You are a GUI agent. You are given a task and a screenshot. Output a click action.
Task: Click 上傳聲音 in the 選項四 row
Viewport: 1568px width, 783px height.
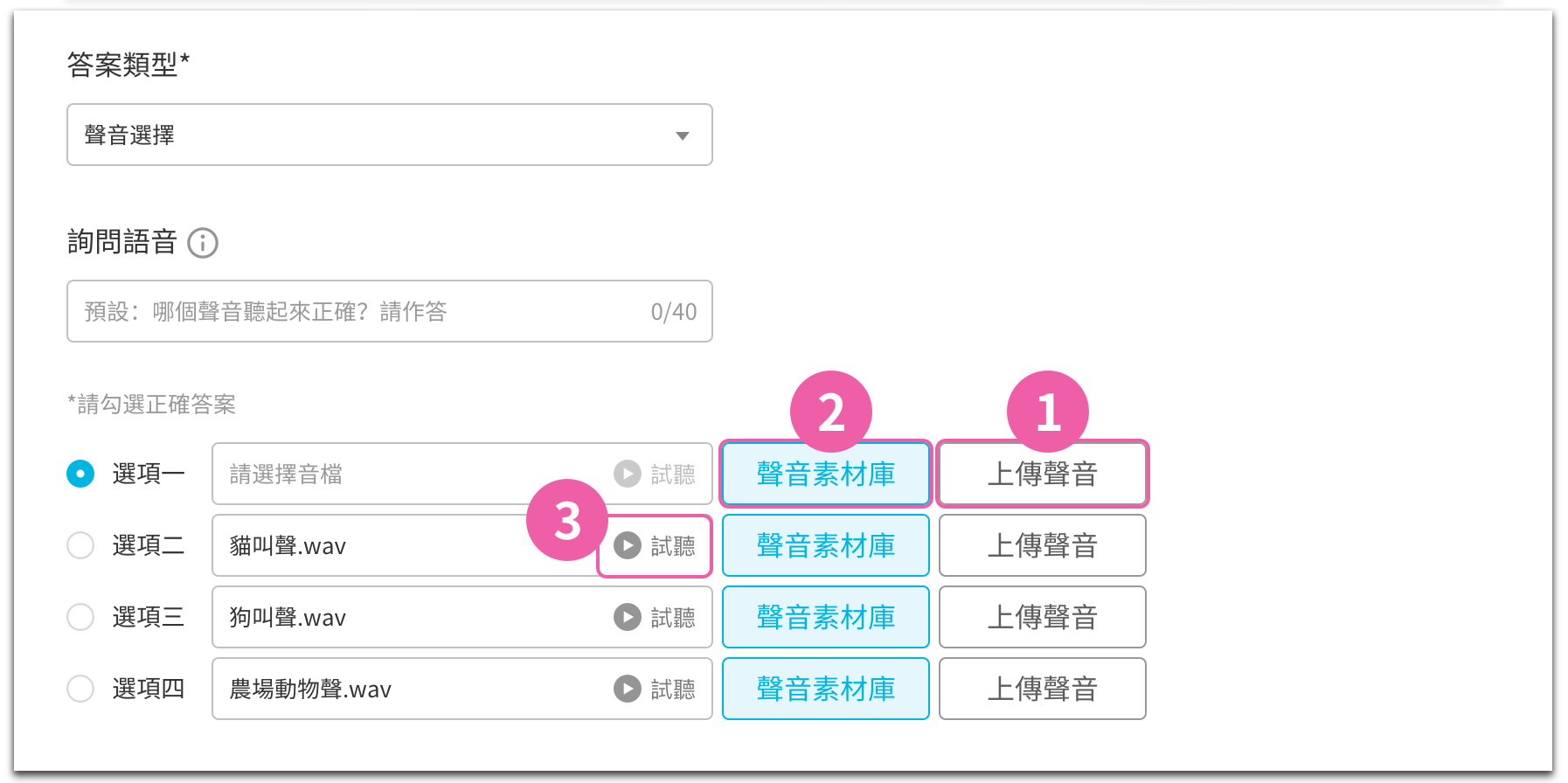point(1043,689)
